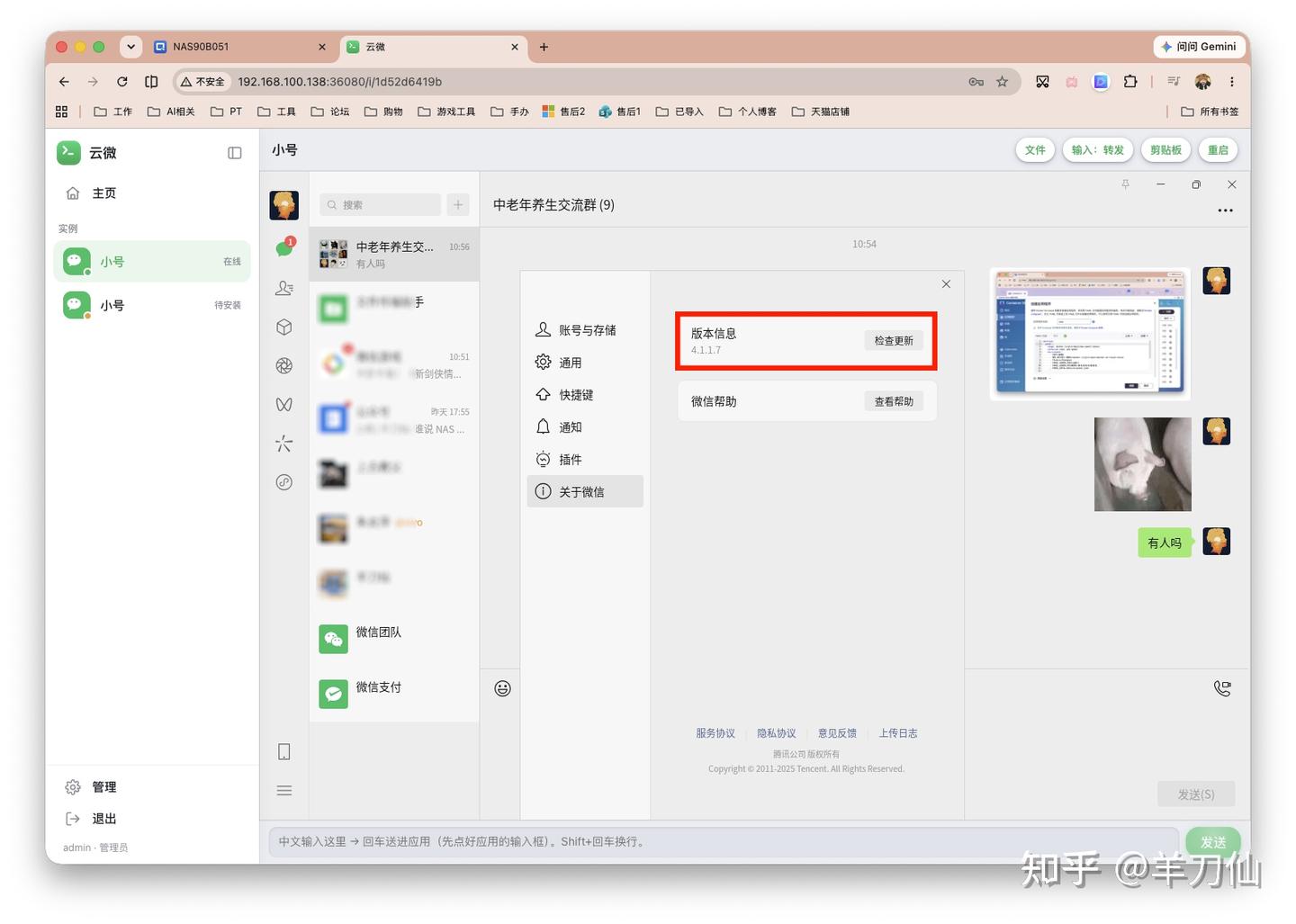Select the online 小号 instance
Viewport: 1296px width, 924px height.
[x=151, y=262]
